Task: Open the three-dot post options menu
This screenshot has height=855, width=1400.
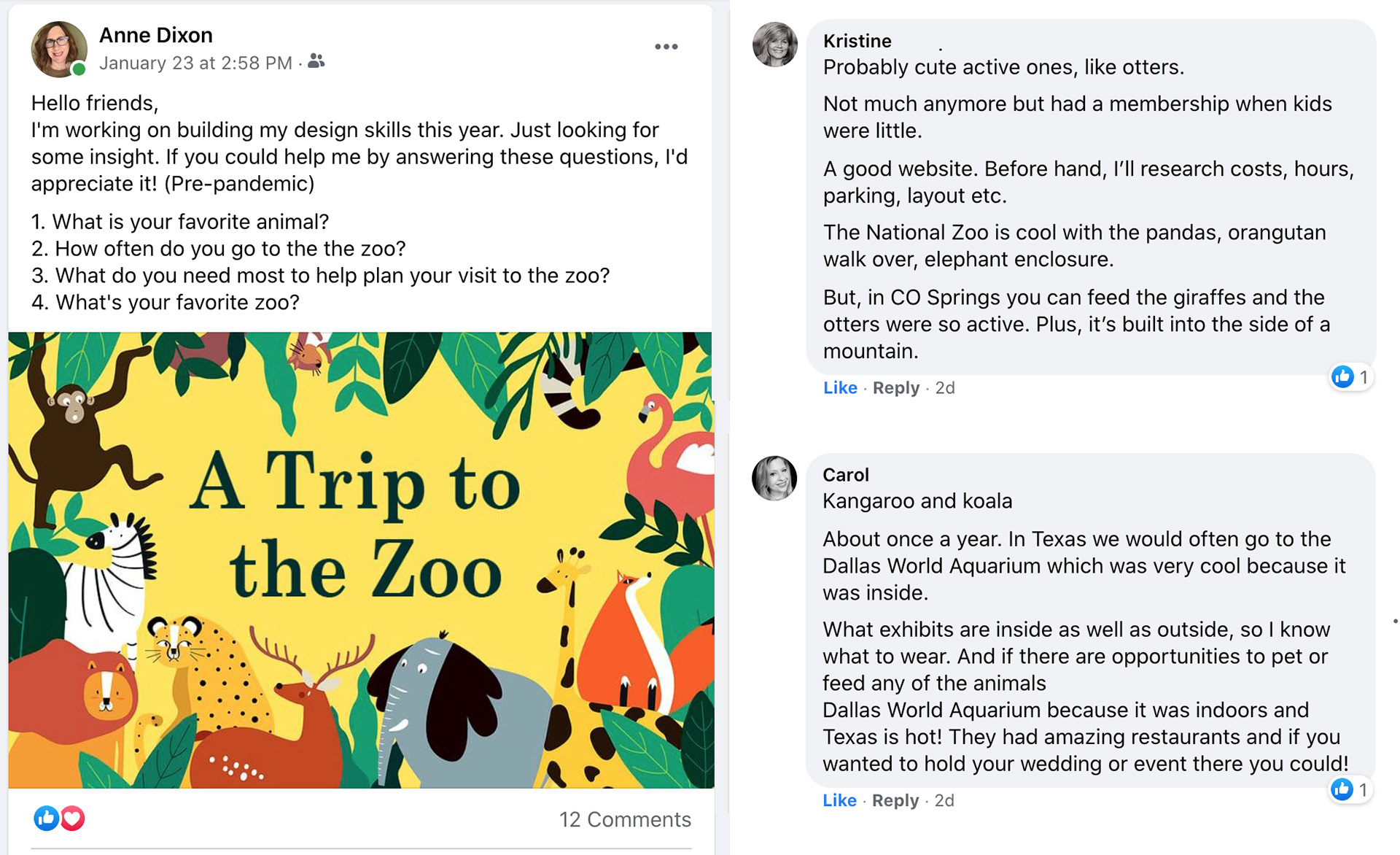Action: (666, 47)
